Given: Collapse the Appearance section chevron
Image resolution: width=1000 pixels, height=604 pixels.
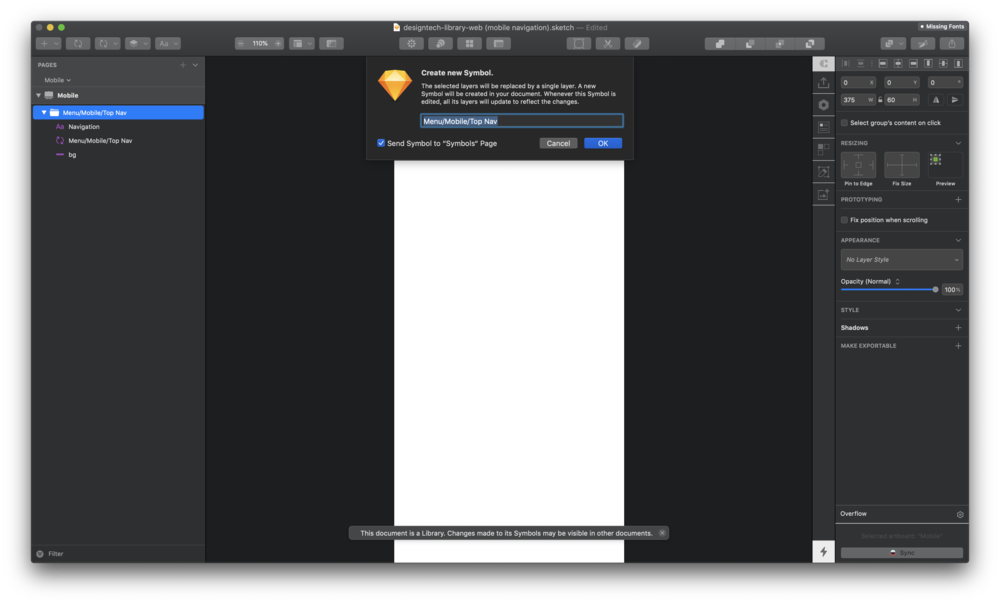Looking at the screenshot, I should 957,240.
